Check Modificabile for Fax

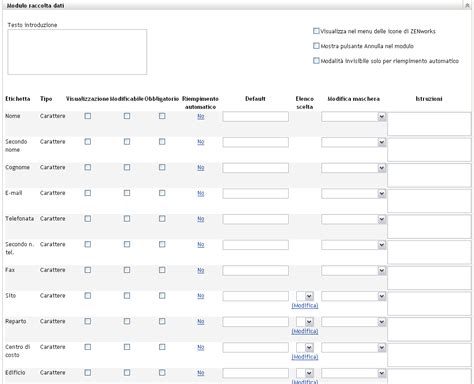[x=127, y=270]
